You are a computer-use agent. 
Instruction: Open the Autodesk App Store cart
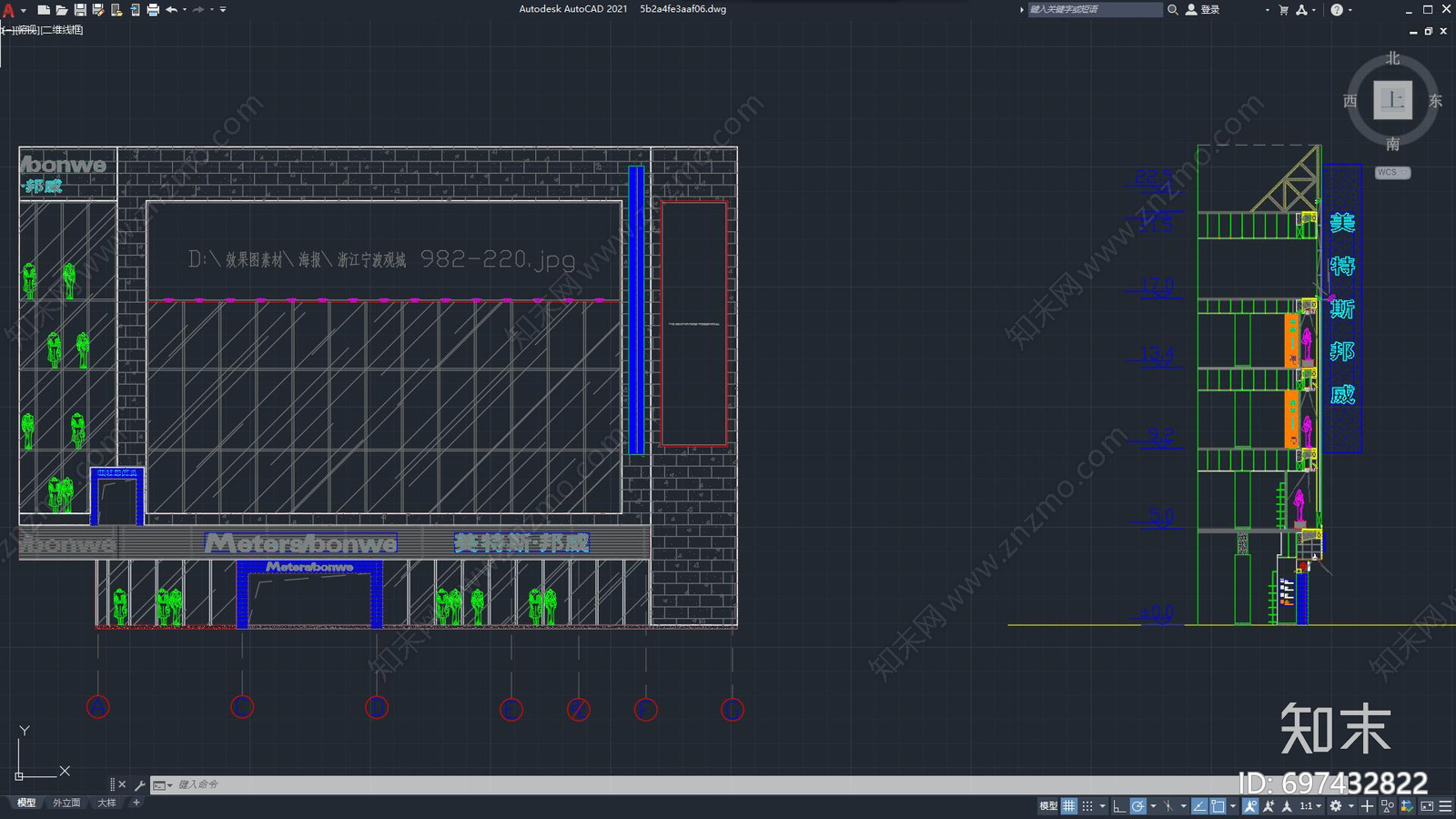pyautogui.click(x=1283, y=10)
